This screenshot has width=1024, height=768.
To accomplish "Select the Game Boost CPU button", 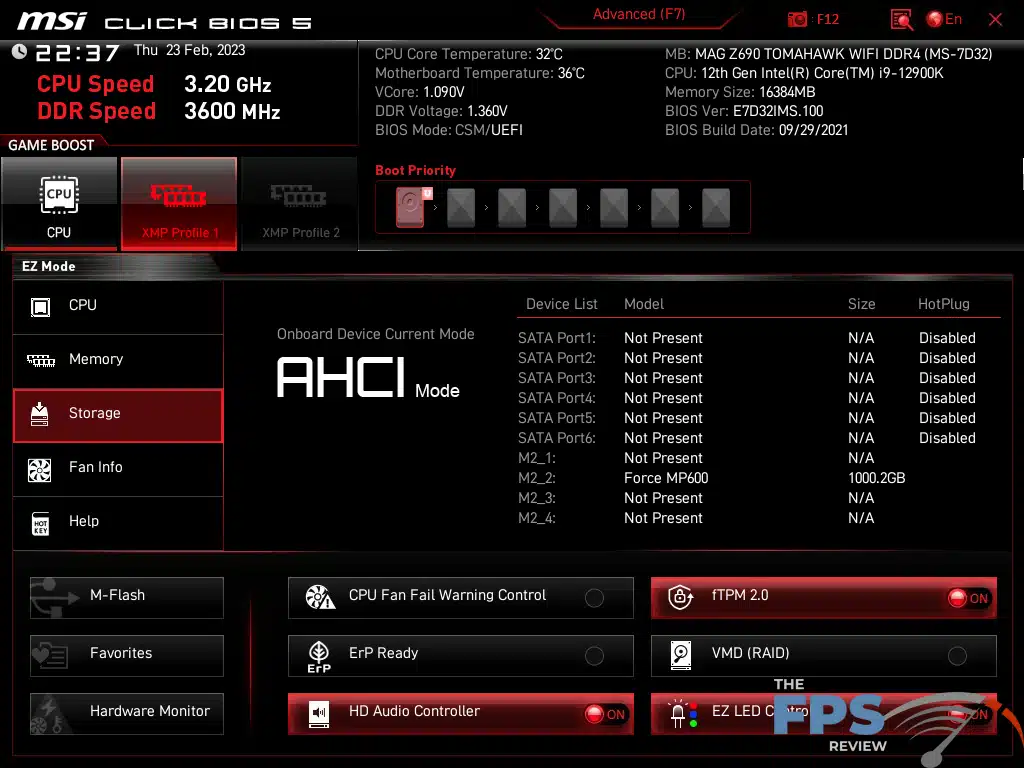I will coord(59,204).
